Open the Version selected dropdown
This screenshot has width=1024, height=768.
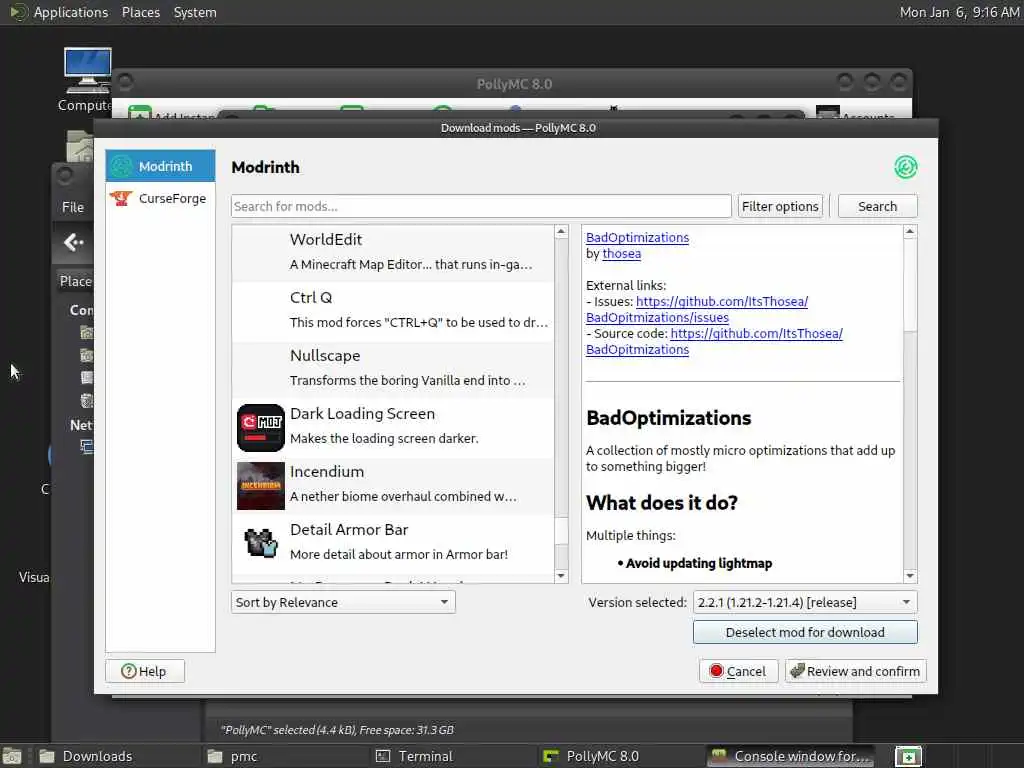click(x=805, y=602)
